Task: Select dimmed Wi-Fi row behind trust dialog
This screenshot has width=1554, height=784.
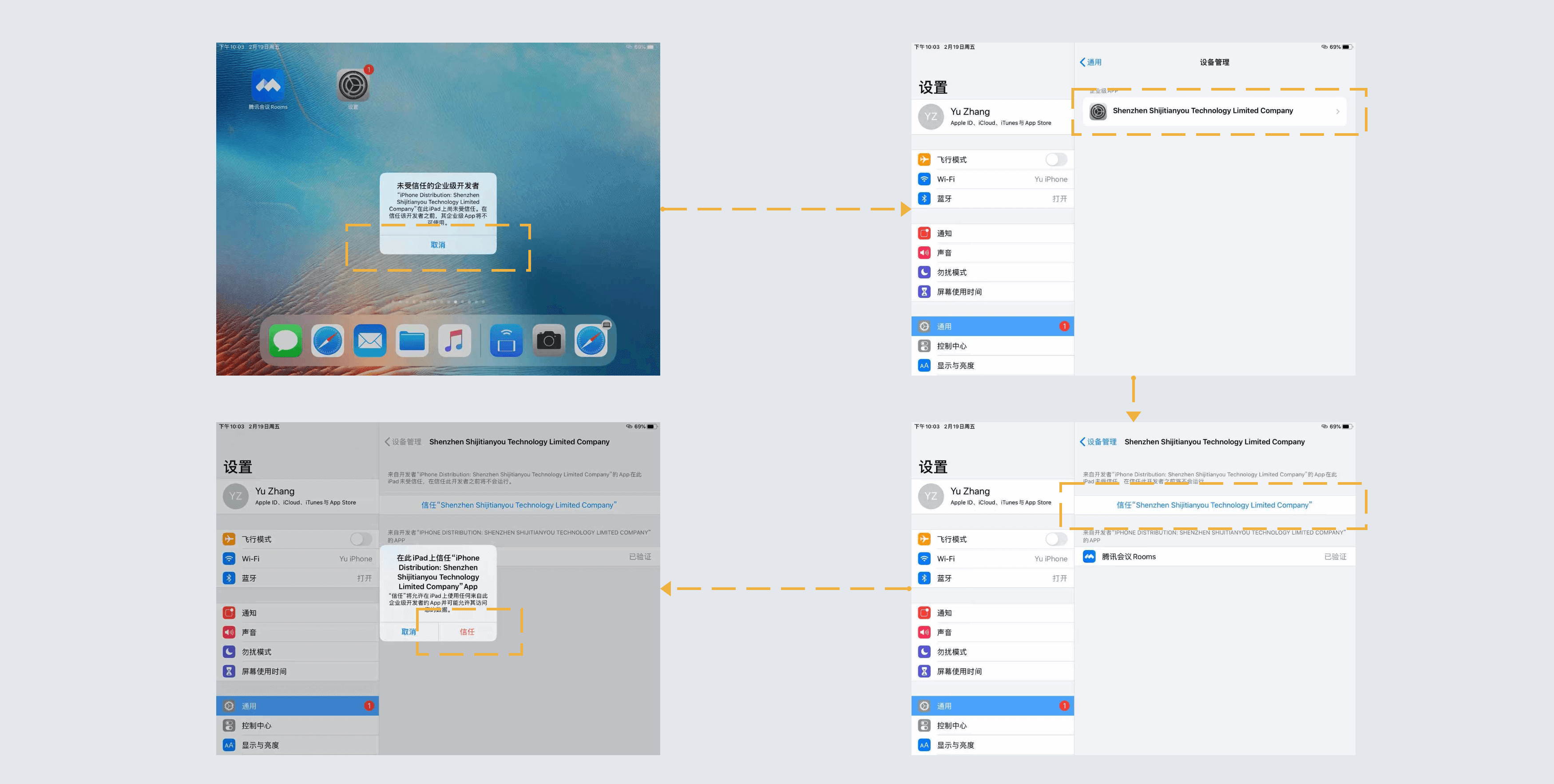Action: coord(297,558)
